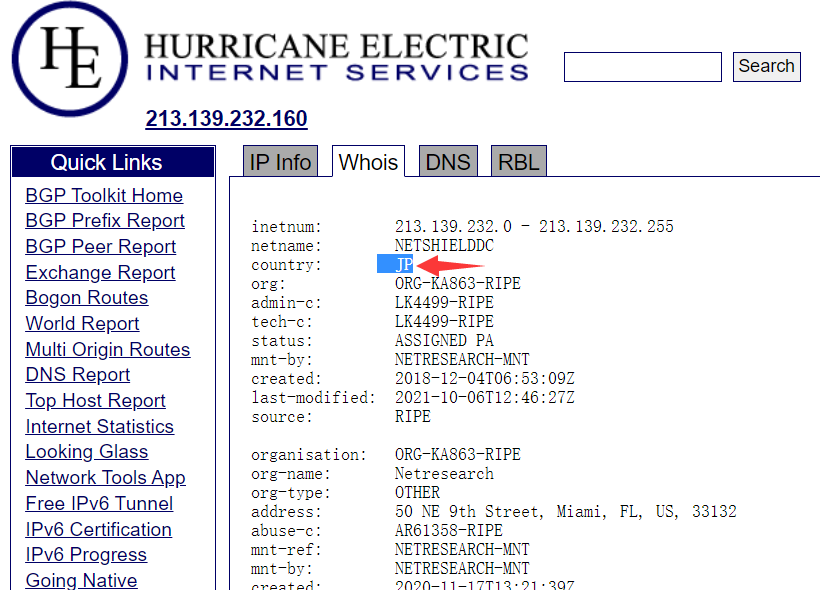Click the Quick Links panel header

coord(112,162)
